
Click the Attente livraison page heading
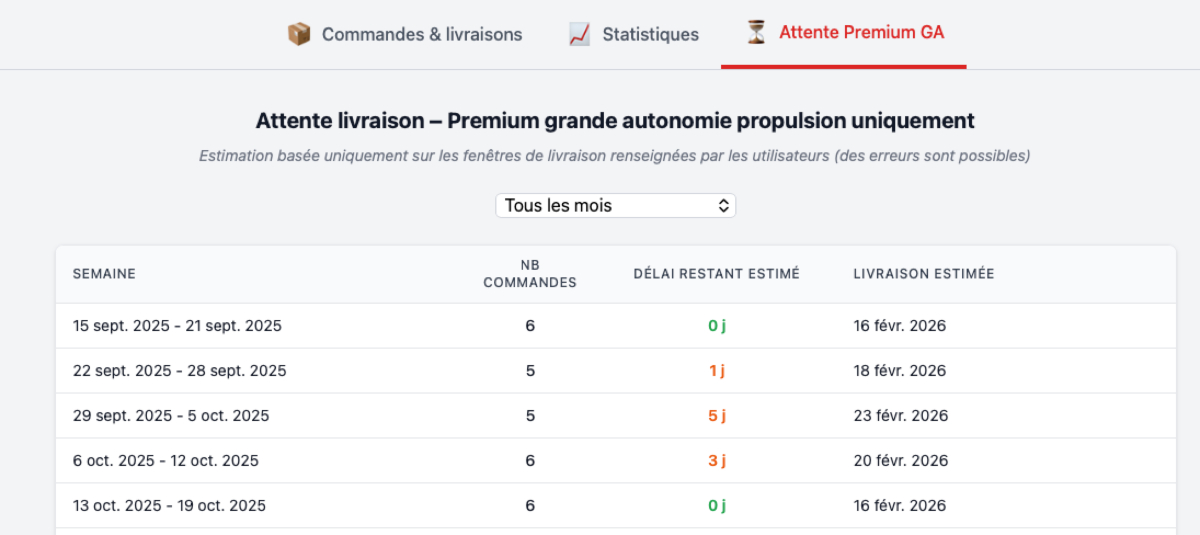615,121
